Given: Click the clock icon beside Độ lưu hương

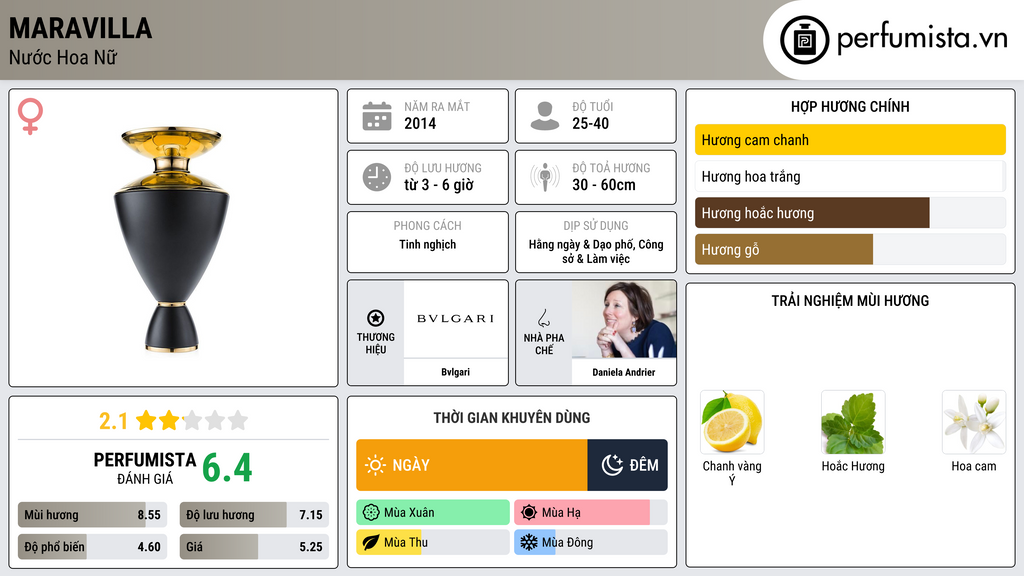Looking at the screenshot, I should 377,177.
